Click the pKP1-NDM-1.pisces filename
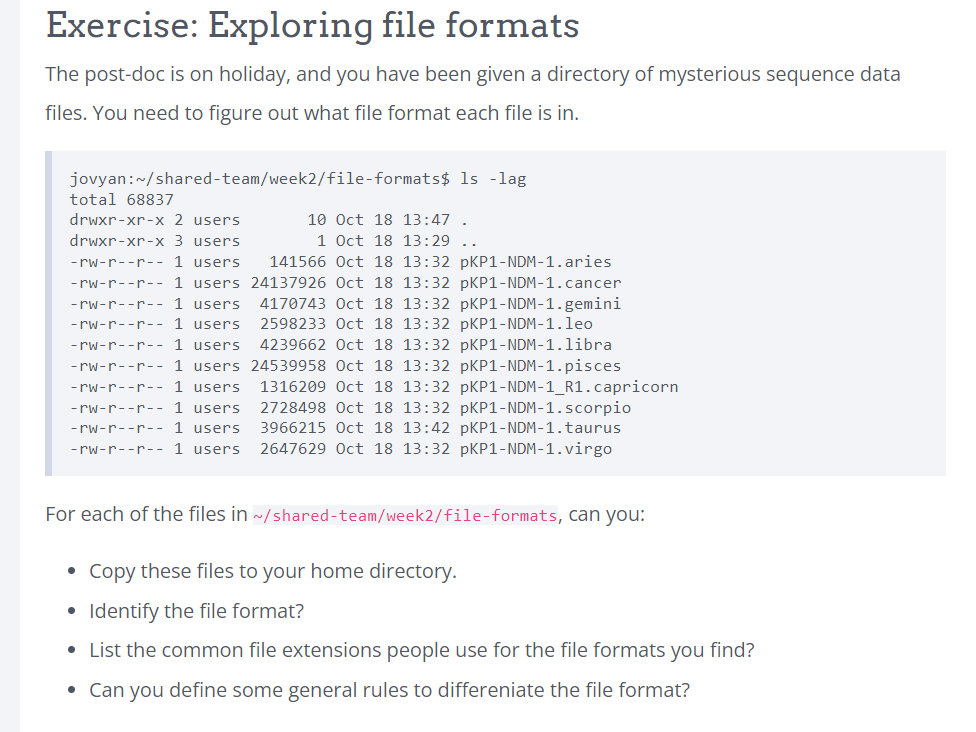Viewport: 976px width, 732px height. coord(540,366)
